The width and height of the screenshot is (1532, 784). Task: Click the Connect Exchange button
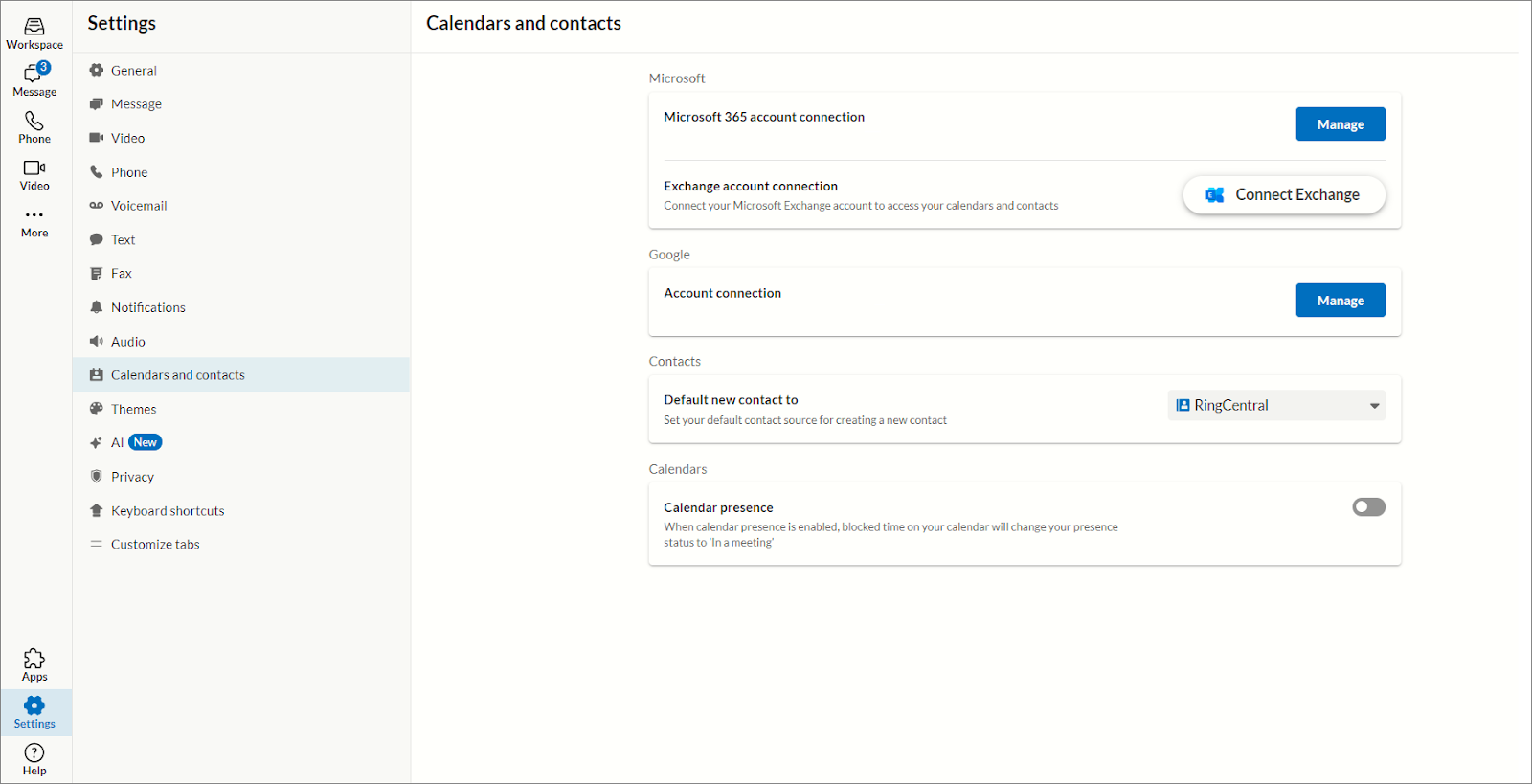[x=1284, y=194]
